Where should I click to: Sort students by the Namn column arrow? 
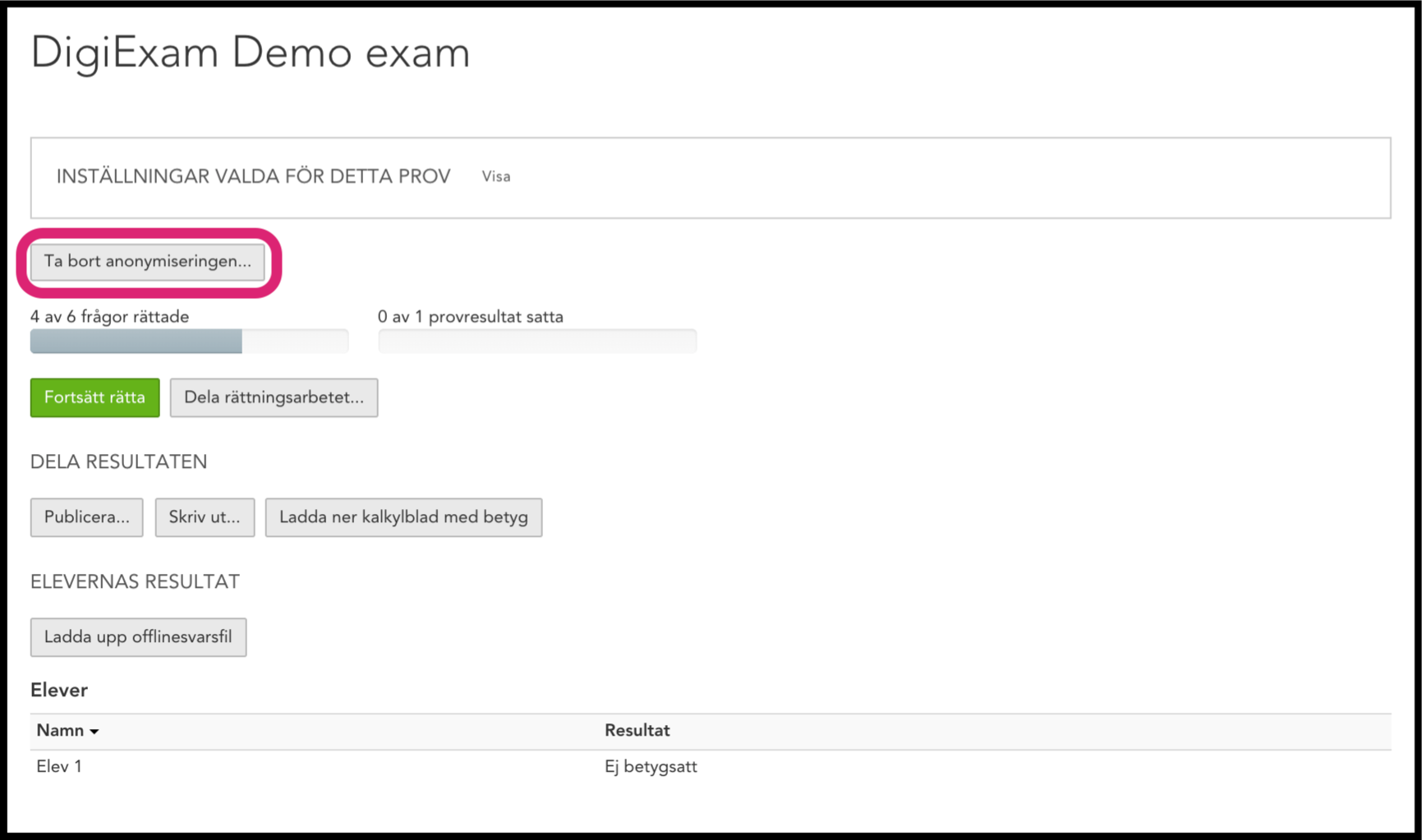point(94,732)
